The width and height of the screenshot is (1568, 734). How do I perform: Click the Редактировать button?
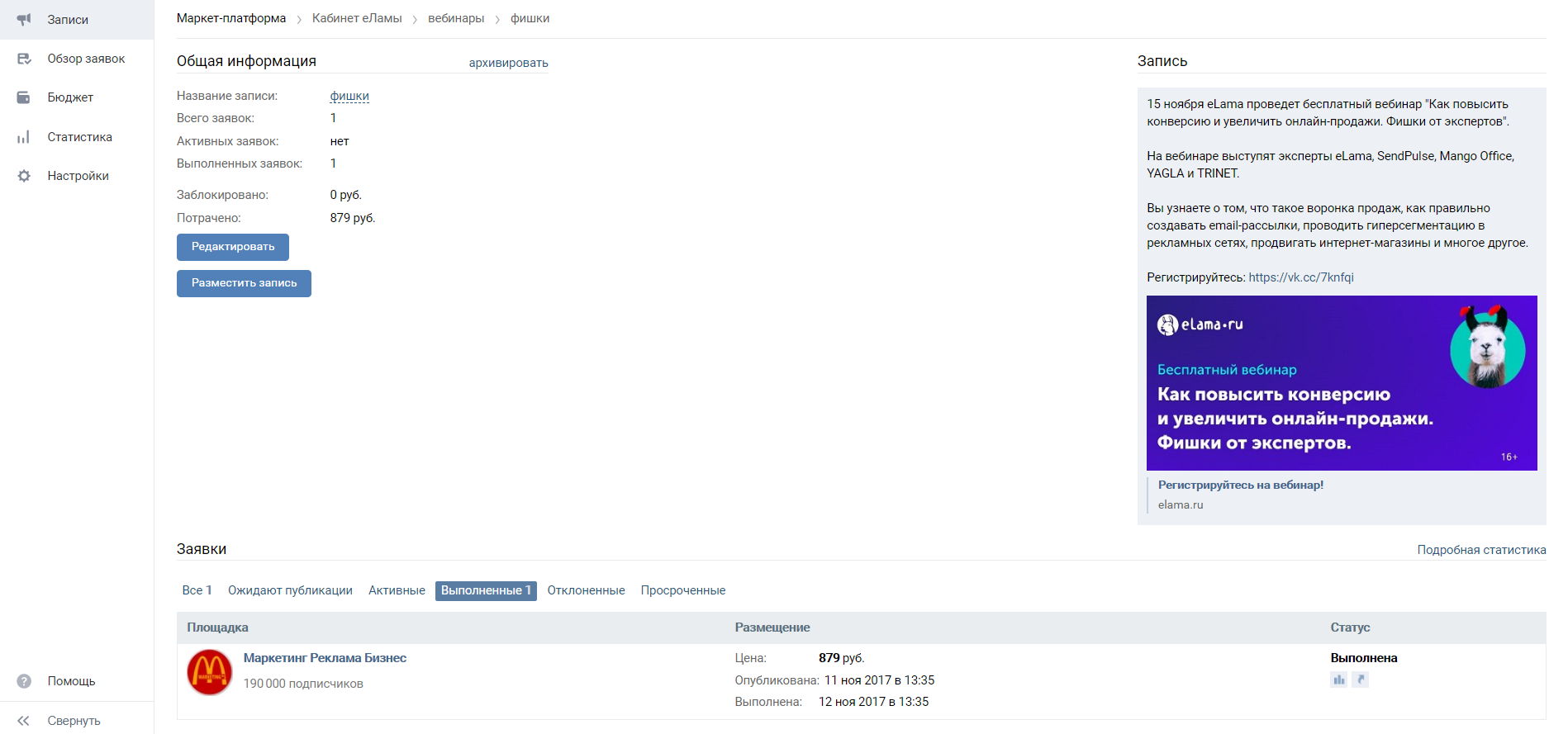(x=233, y=247)
